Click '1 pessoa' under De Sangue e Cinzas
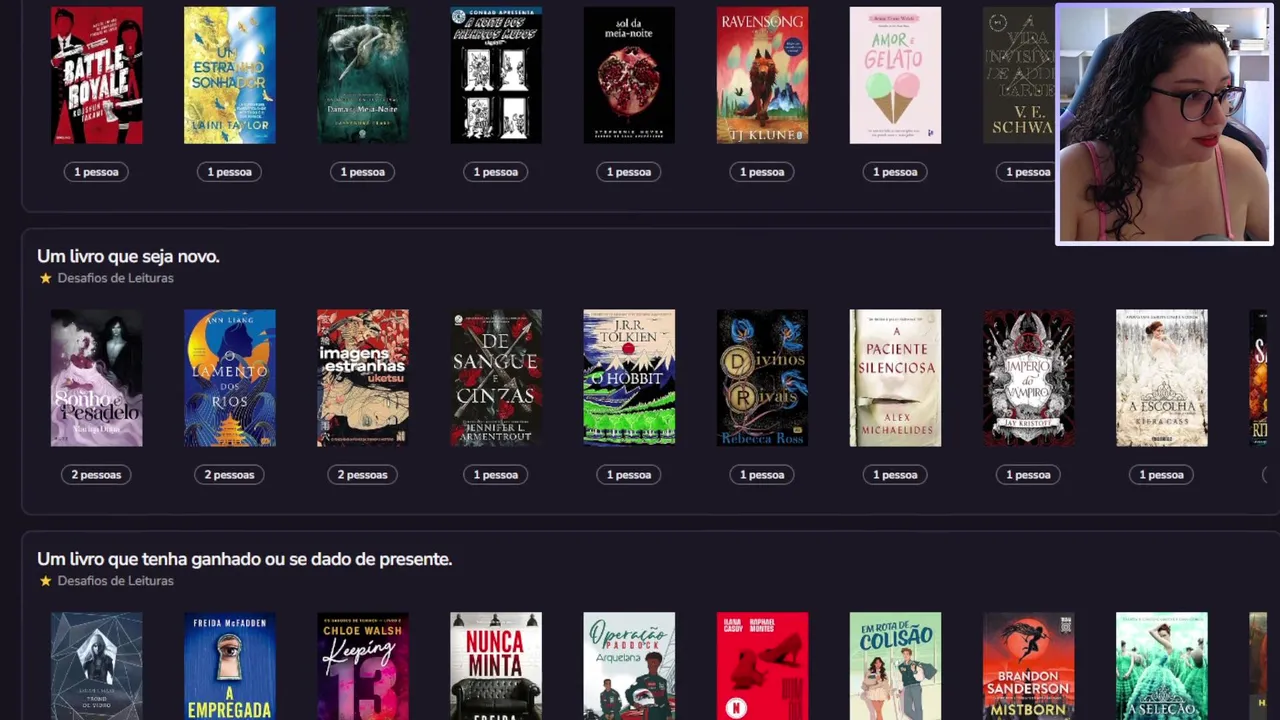 point(495,475)
